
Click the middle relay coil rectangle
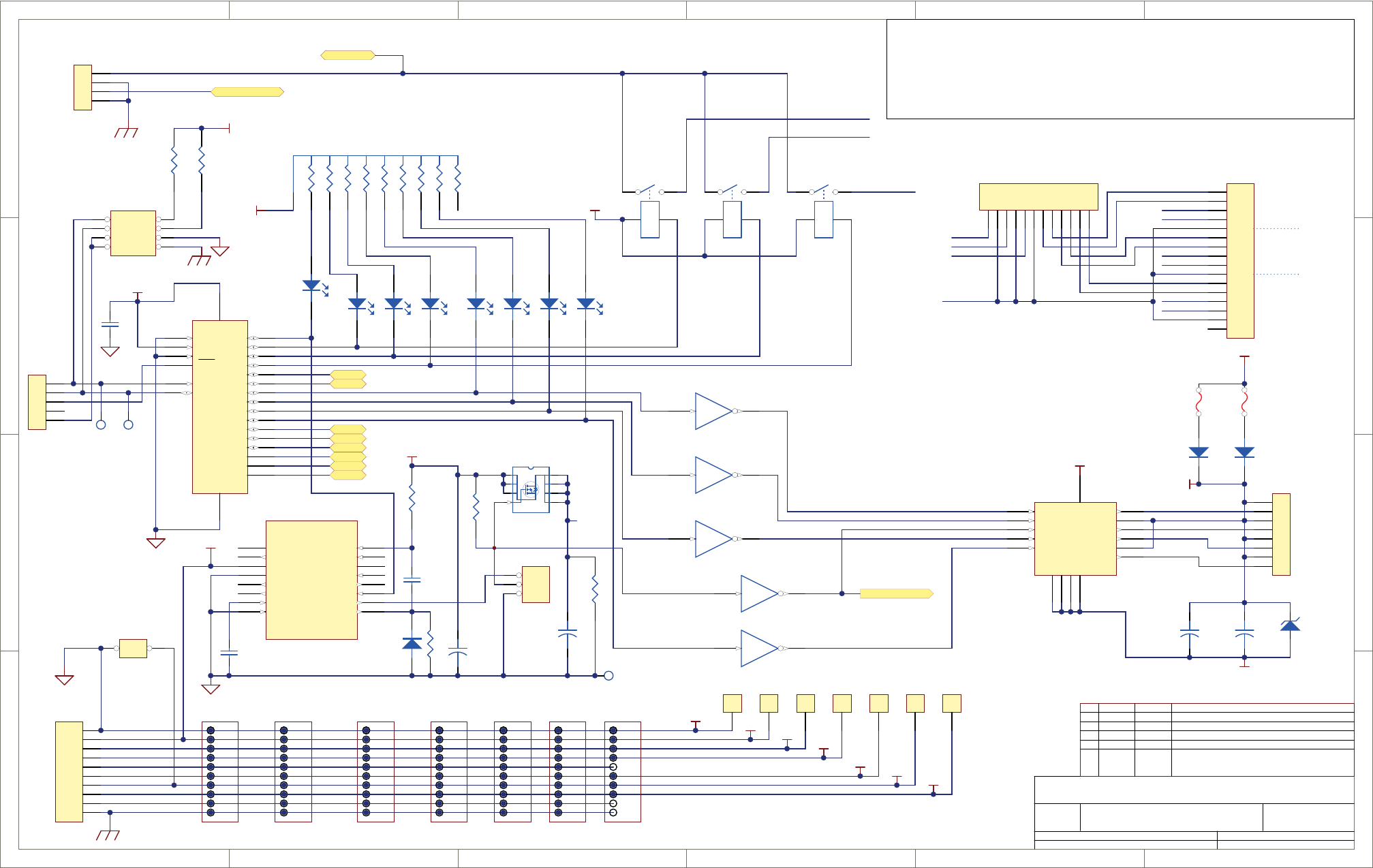pyautogui.click(x=732, y=219)
